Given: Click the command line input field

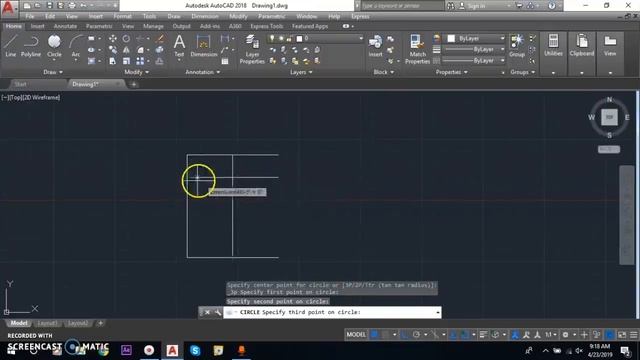Looking at the screenshot, I should [332, 312].
